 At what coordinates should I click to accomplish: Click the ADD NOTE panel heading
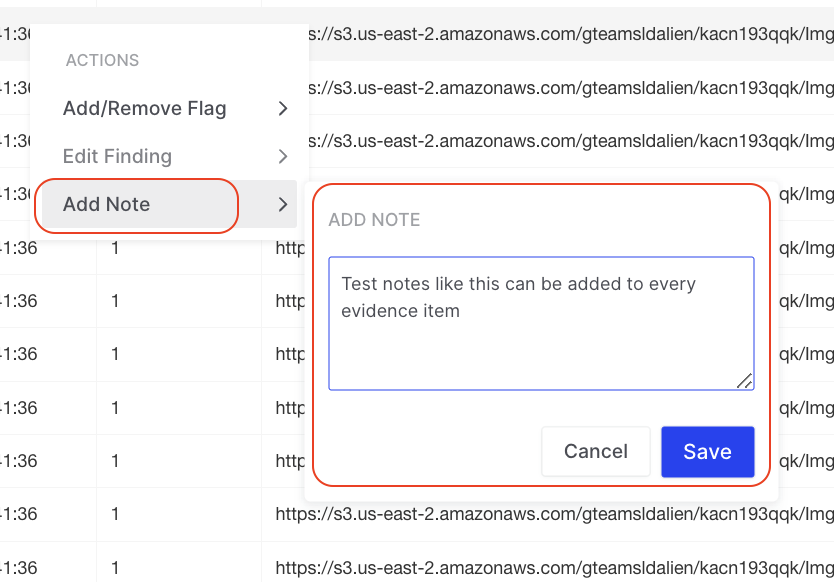(x=374, y=220)
